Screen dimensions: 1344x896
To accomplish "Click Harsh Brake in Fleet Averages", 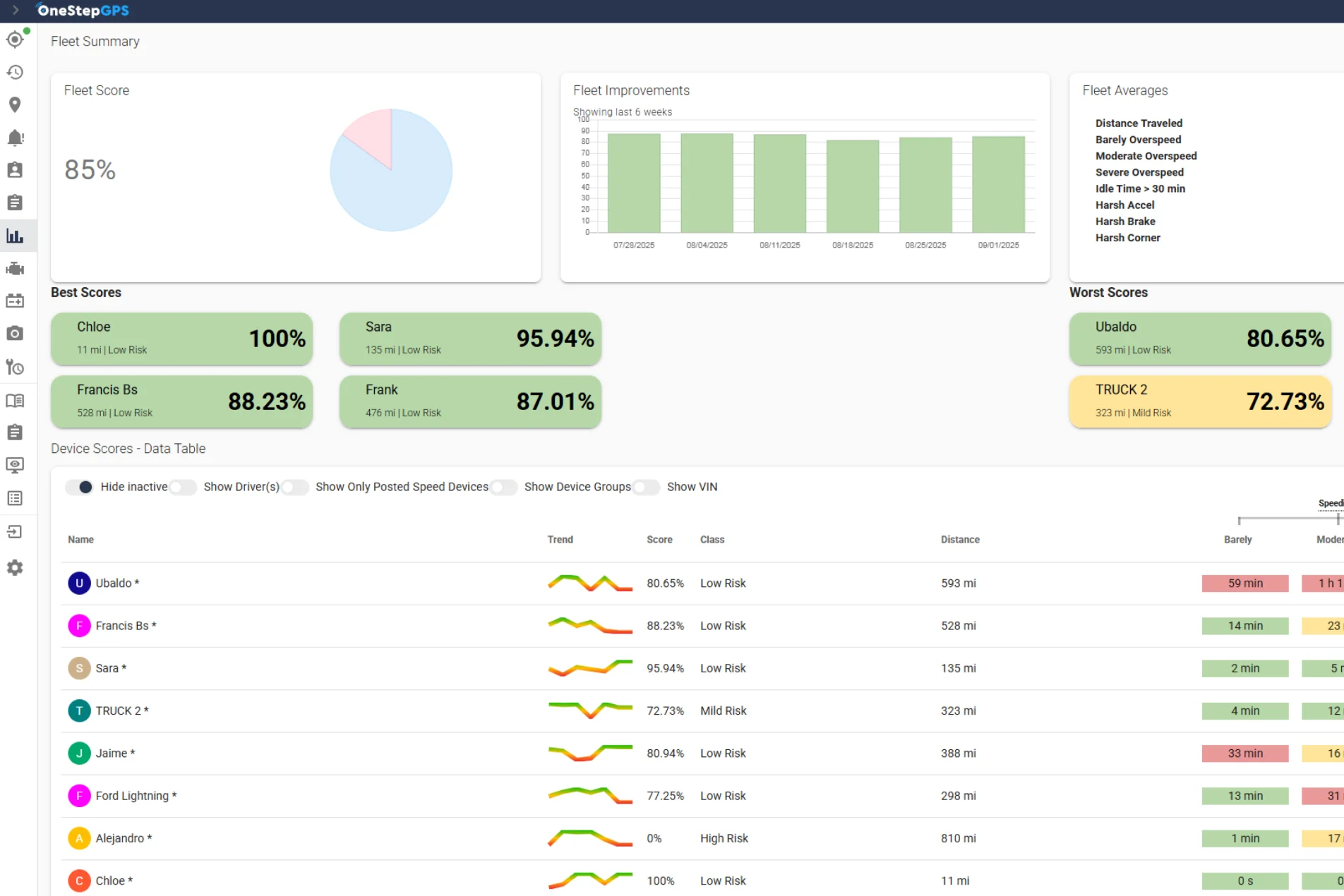I will 1125,221.
